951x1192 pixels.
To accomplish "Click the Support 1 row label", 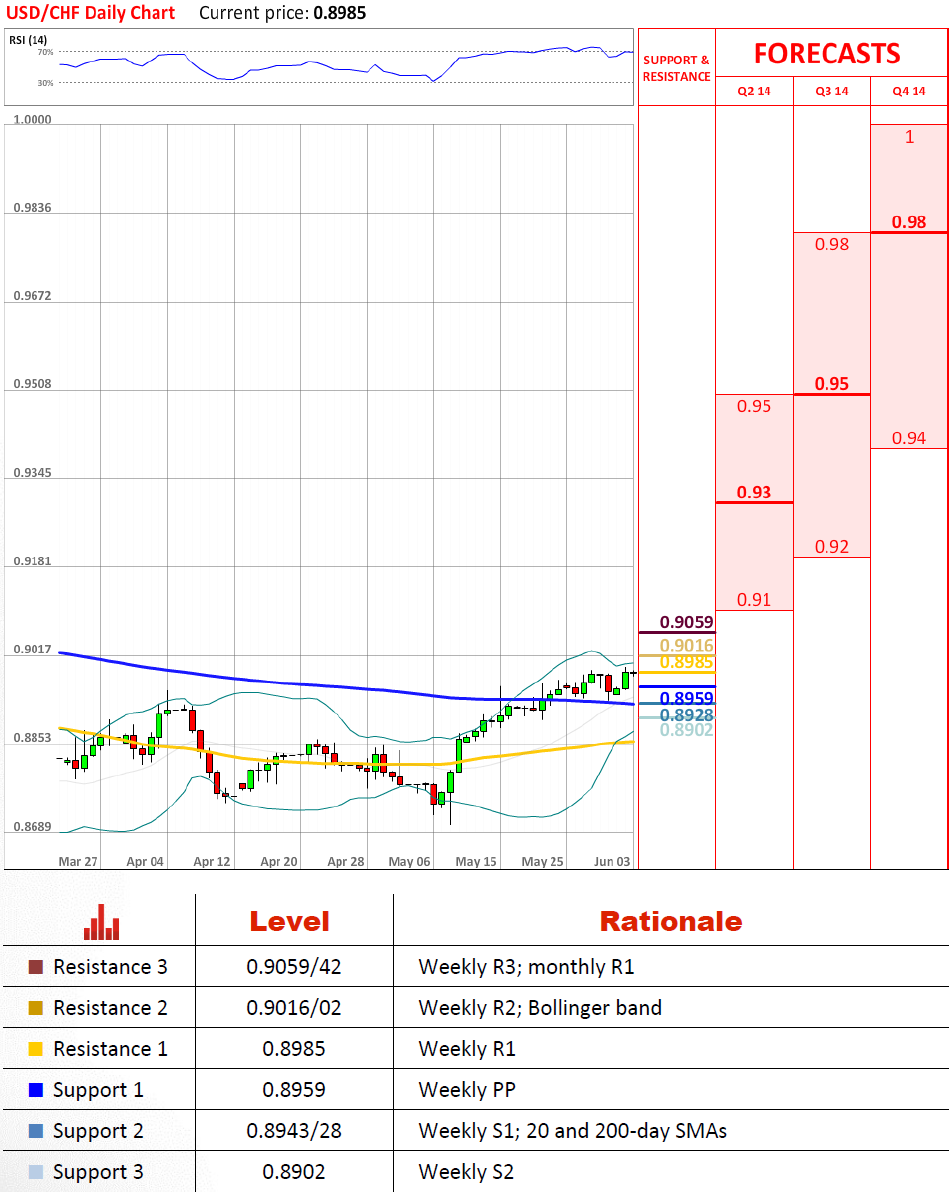I will coord(98,1090).
